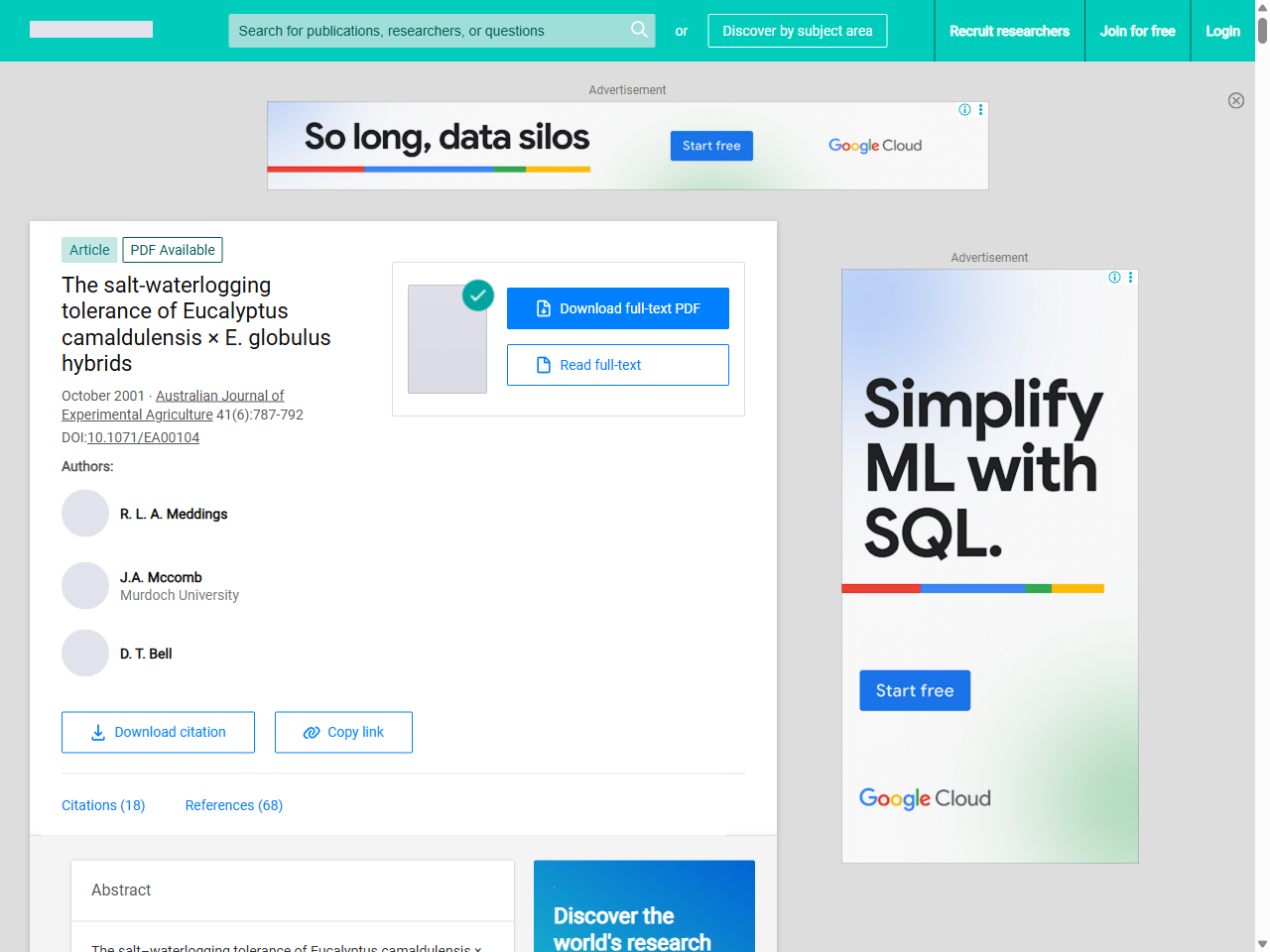Click the article PDF preview thumbnail
The width and height of the screenshot is (1270, 952).
tap(447, 339)
